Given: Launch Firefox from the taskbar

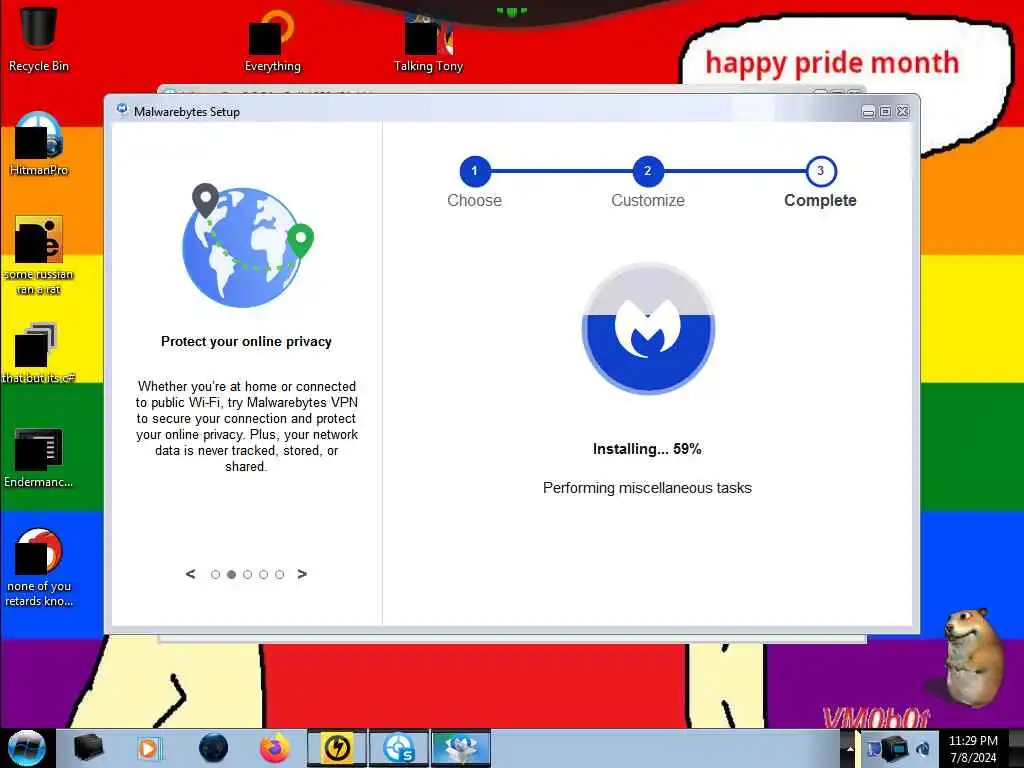Looking at the screenshot, I should tap(274, 748).
